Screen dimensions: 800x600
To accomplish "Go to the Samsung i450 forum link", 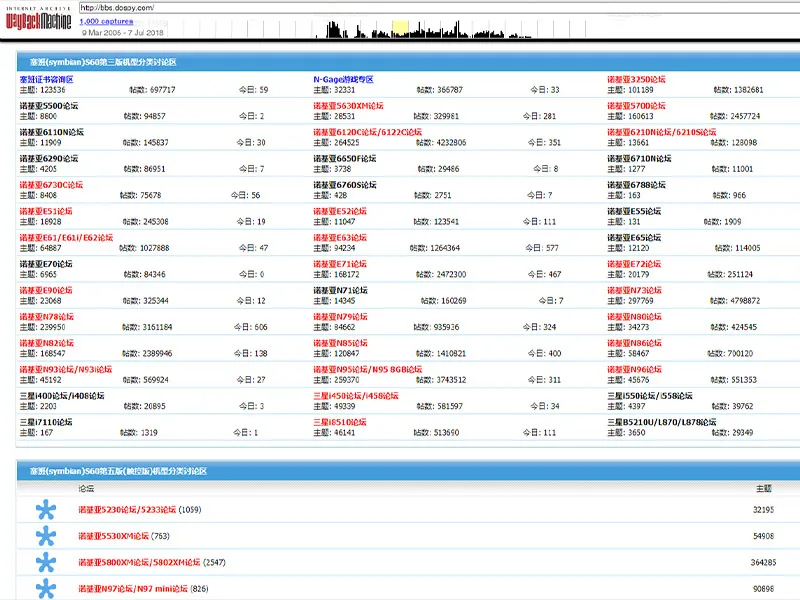I will 356,396.
